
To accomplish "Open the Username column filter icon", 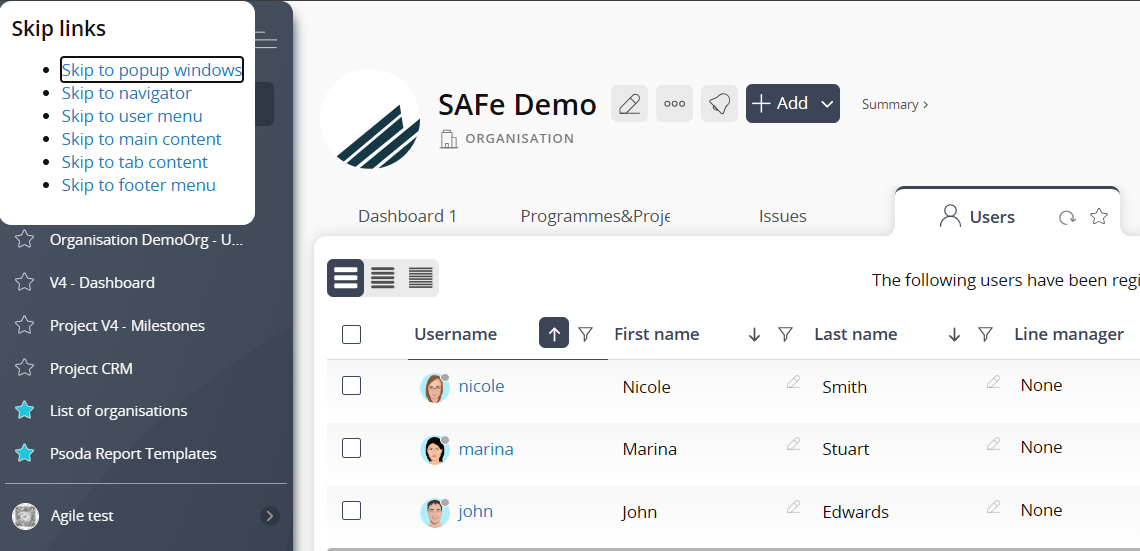I will click(585, 334).
